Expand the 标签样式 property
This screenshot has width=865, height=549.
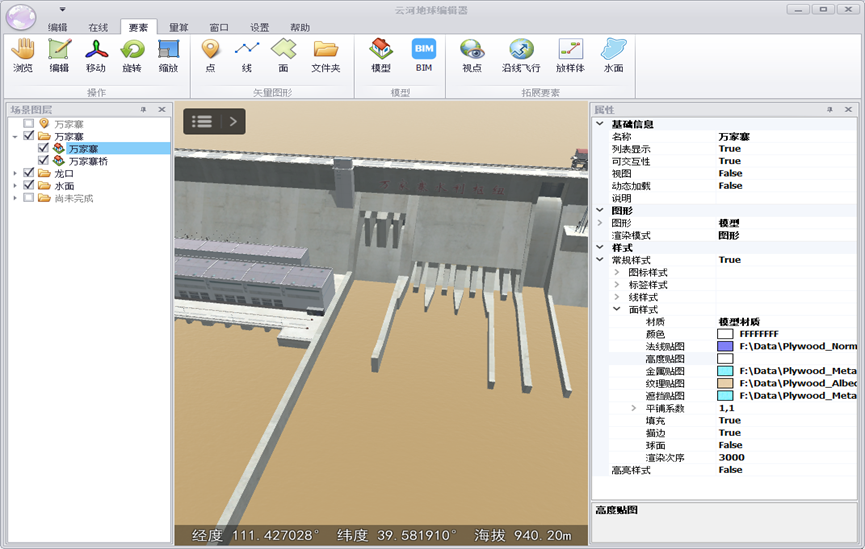coord(617,285)
